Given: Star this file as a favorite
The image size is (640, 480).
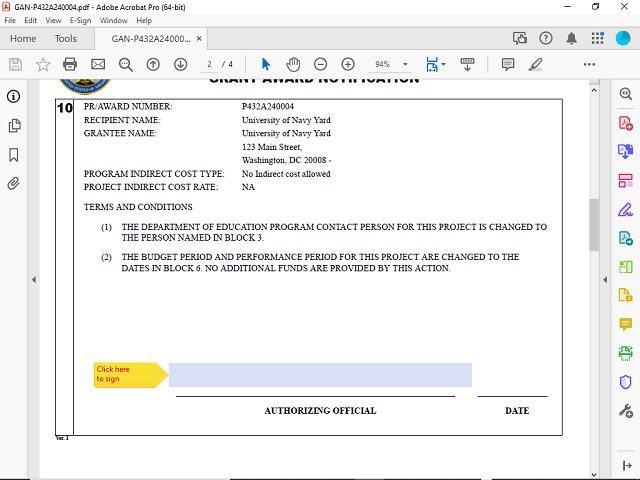Looking at the screenshot, I should (x=43, y=64).
